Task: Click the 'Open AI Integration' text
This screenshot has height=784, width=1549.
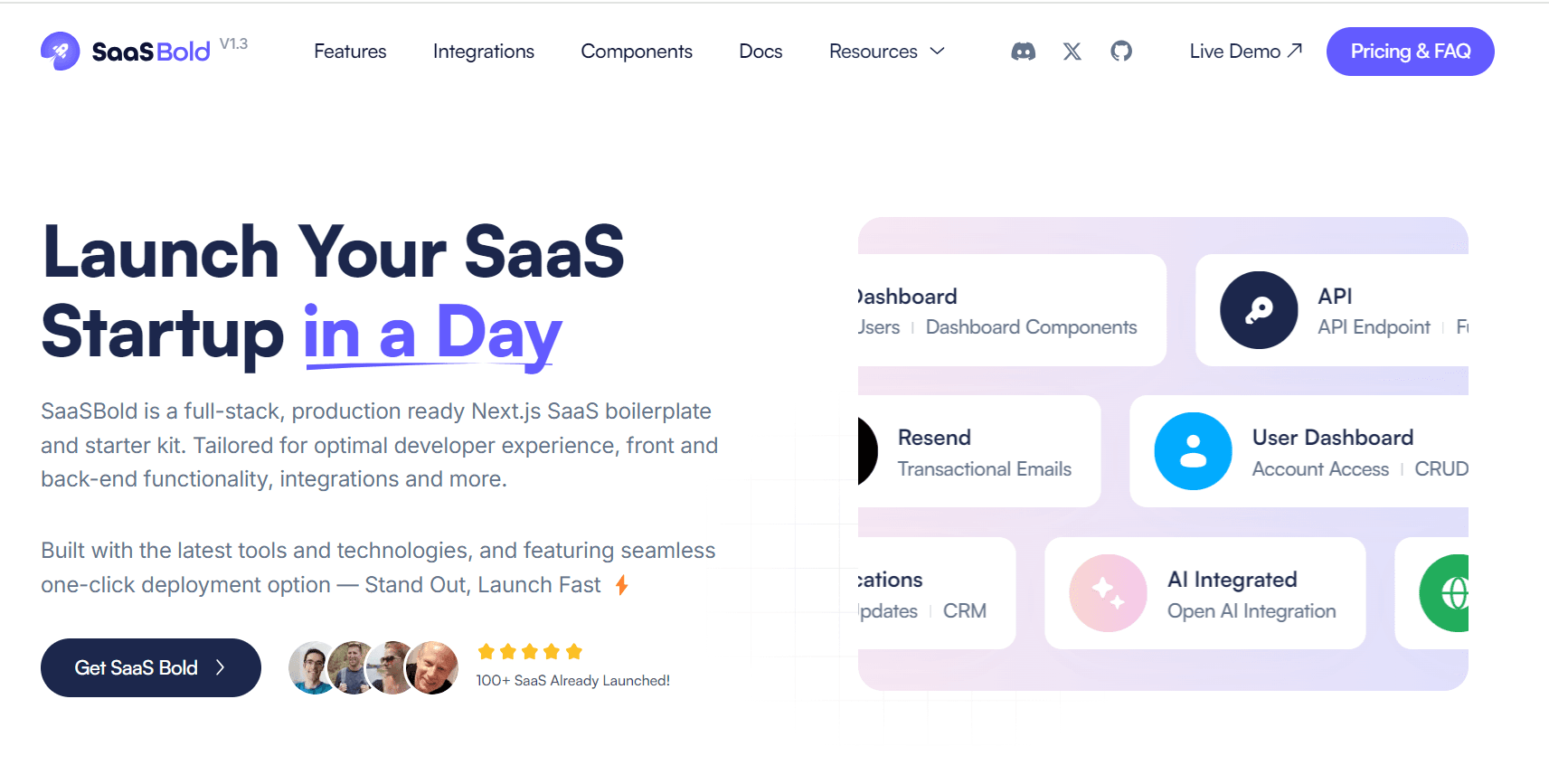Action: [x=1251, y=611]
